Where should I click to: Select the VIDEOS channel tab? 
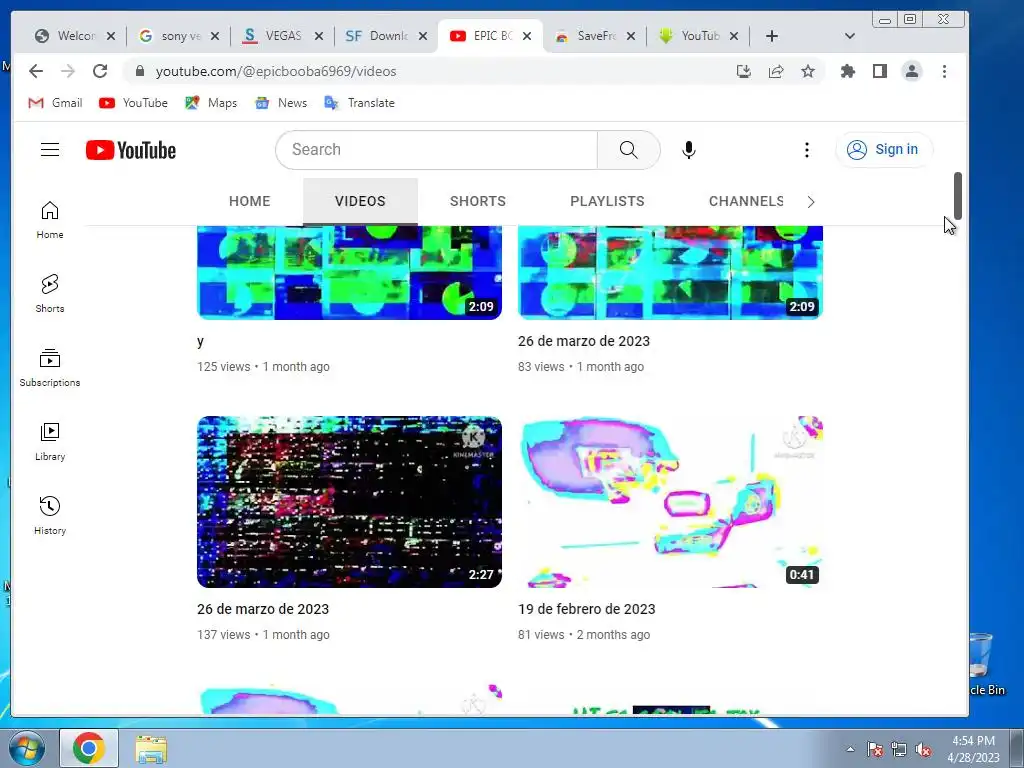360,201
